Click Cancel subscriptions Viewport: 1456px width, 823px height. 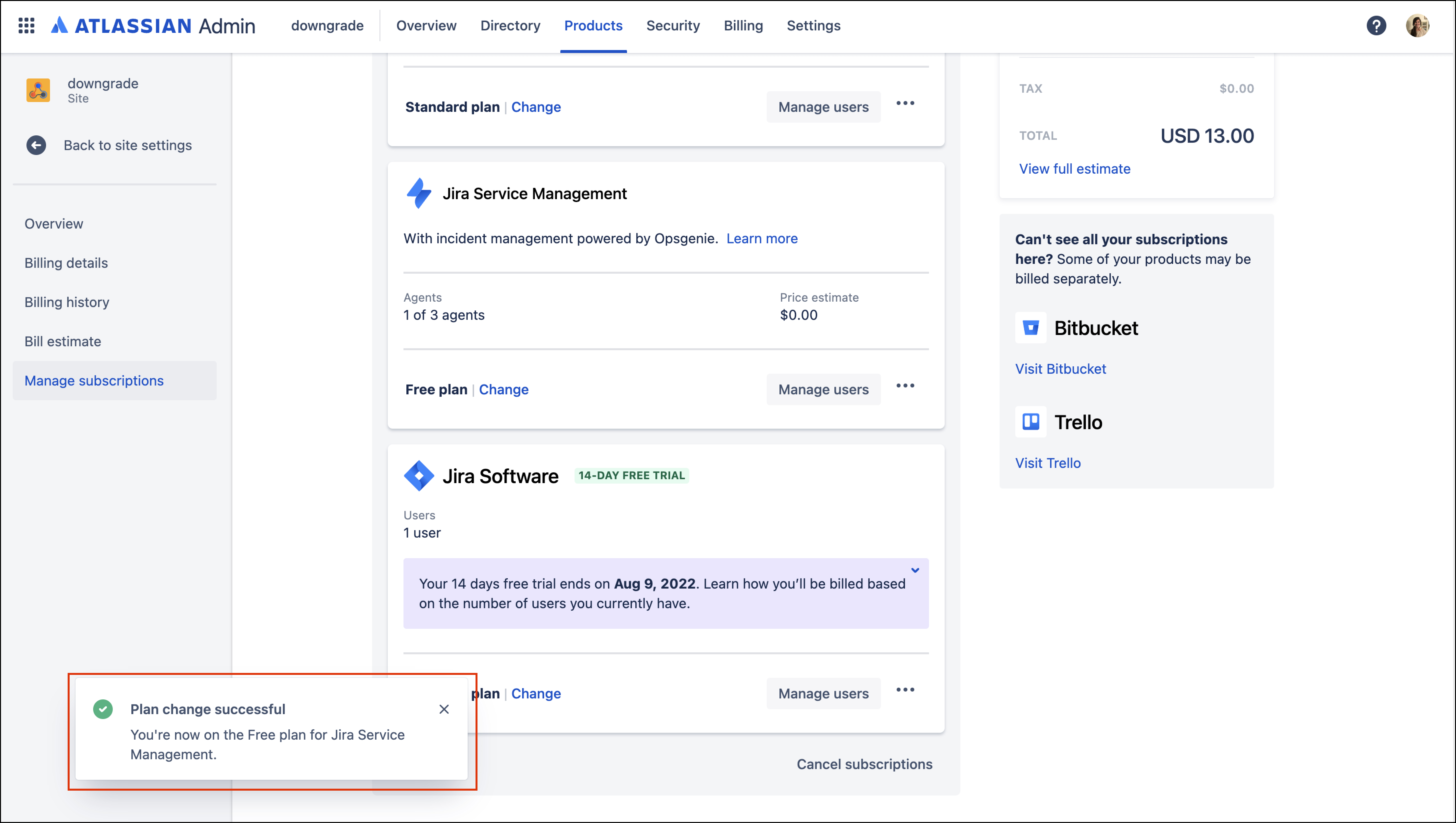coord(864,764)
